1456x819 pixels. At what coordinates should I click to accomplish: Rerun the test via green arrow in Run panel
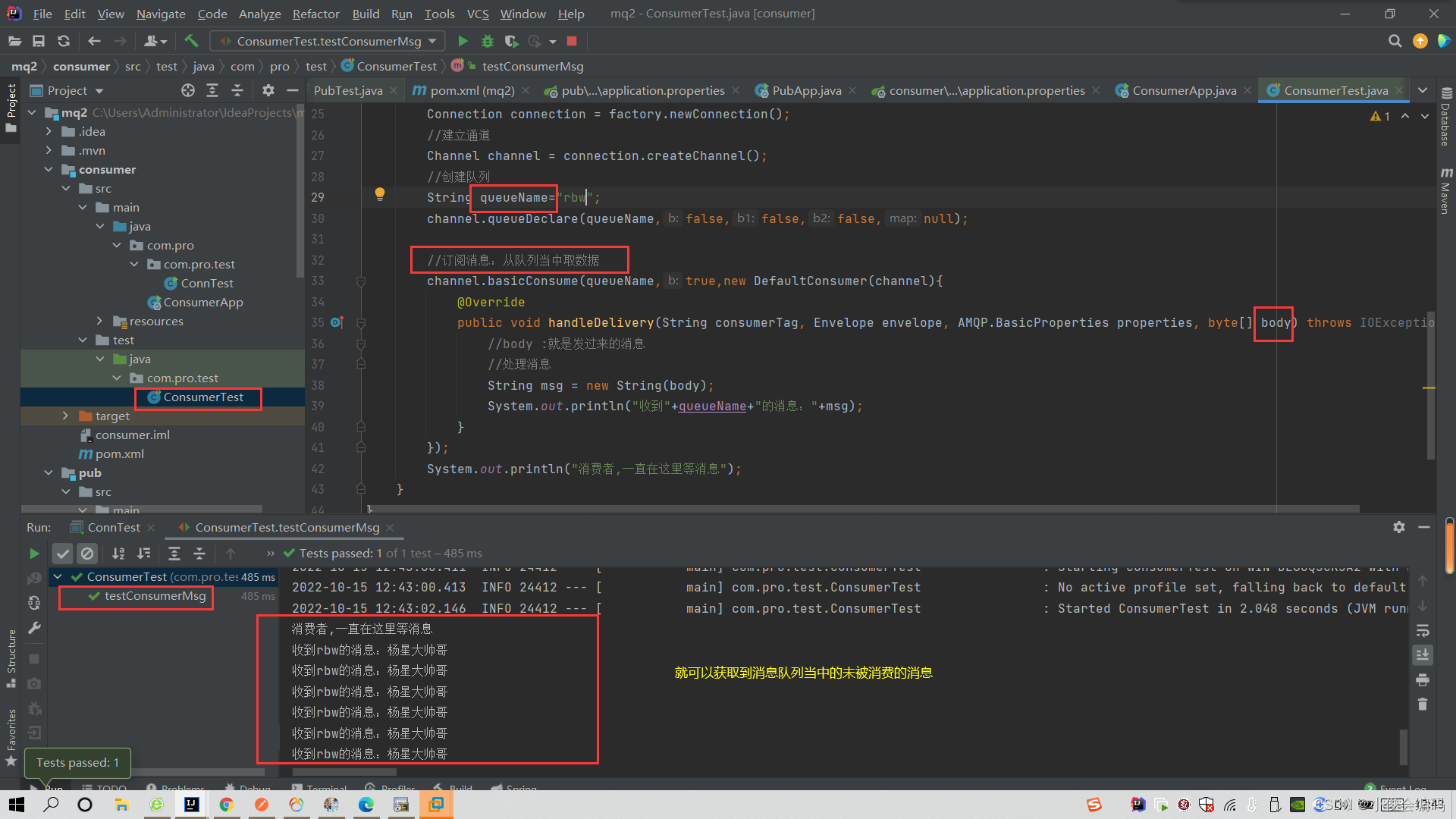(34, 554)
